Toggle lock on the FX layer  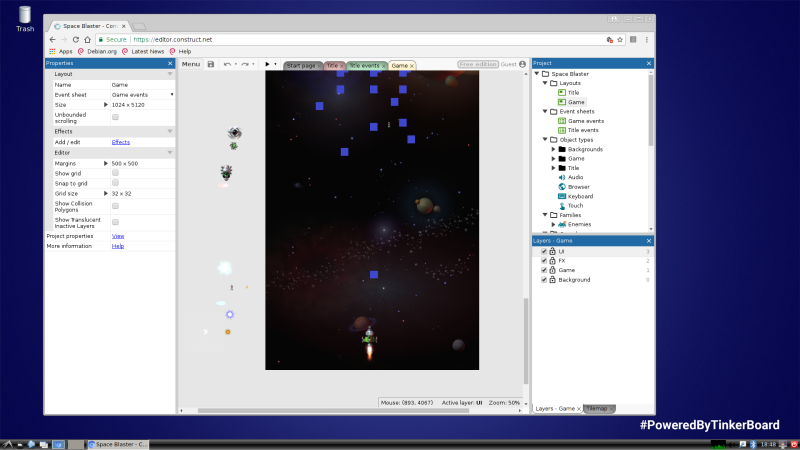[552, 260]
